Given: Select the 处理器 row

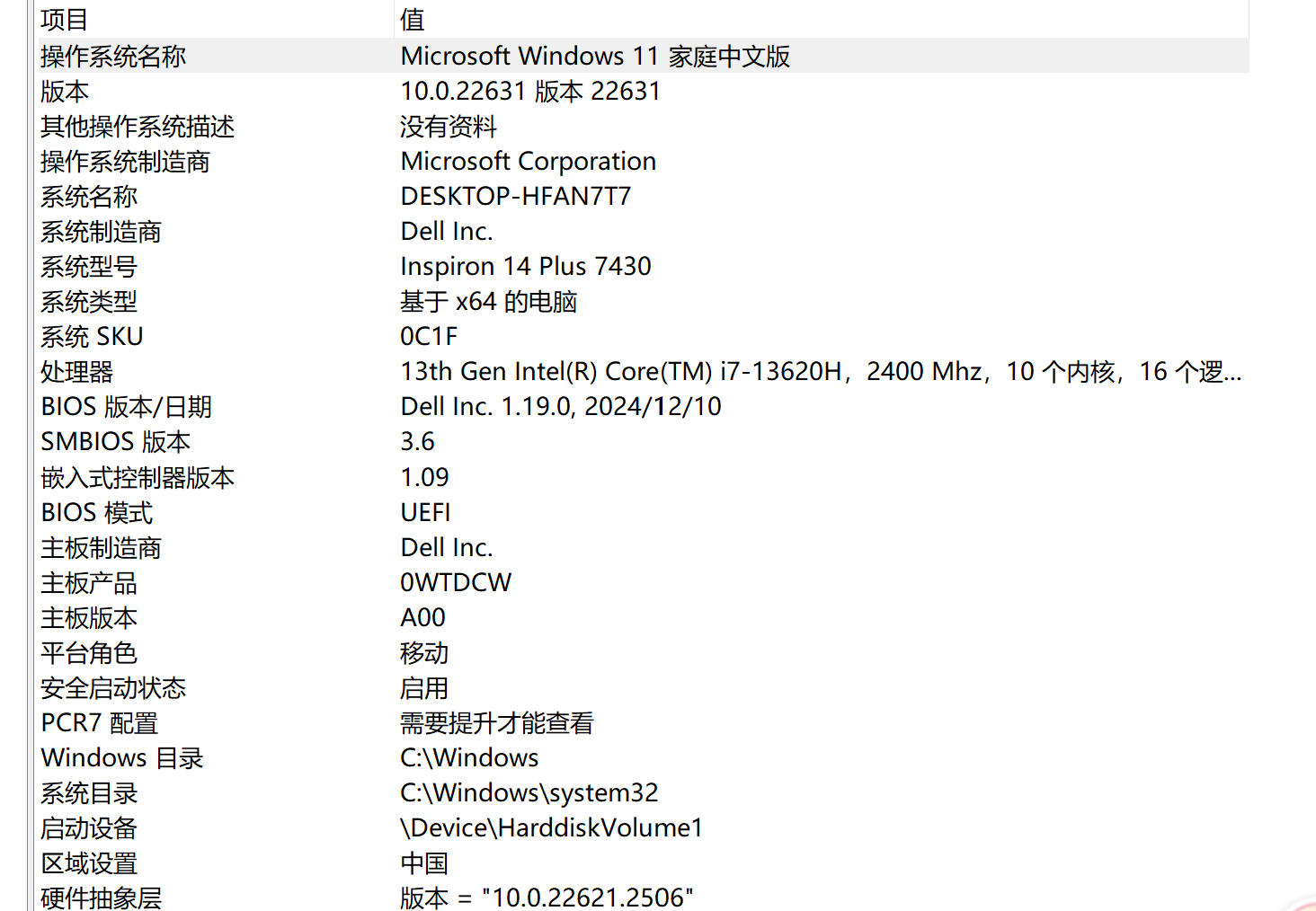Looking at the screenshot, I should click(77, 372).
